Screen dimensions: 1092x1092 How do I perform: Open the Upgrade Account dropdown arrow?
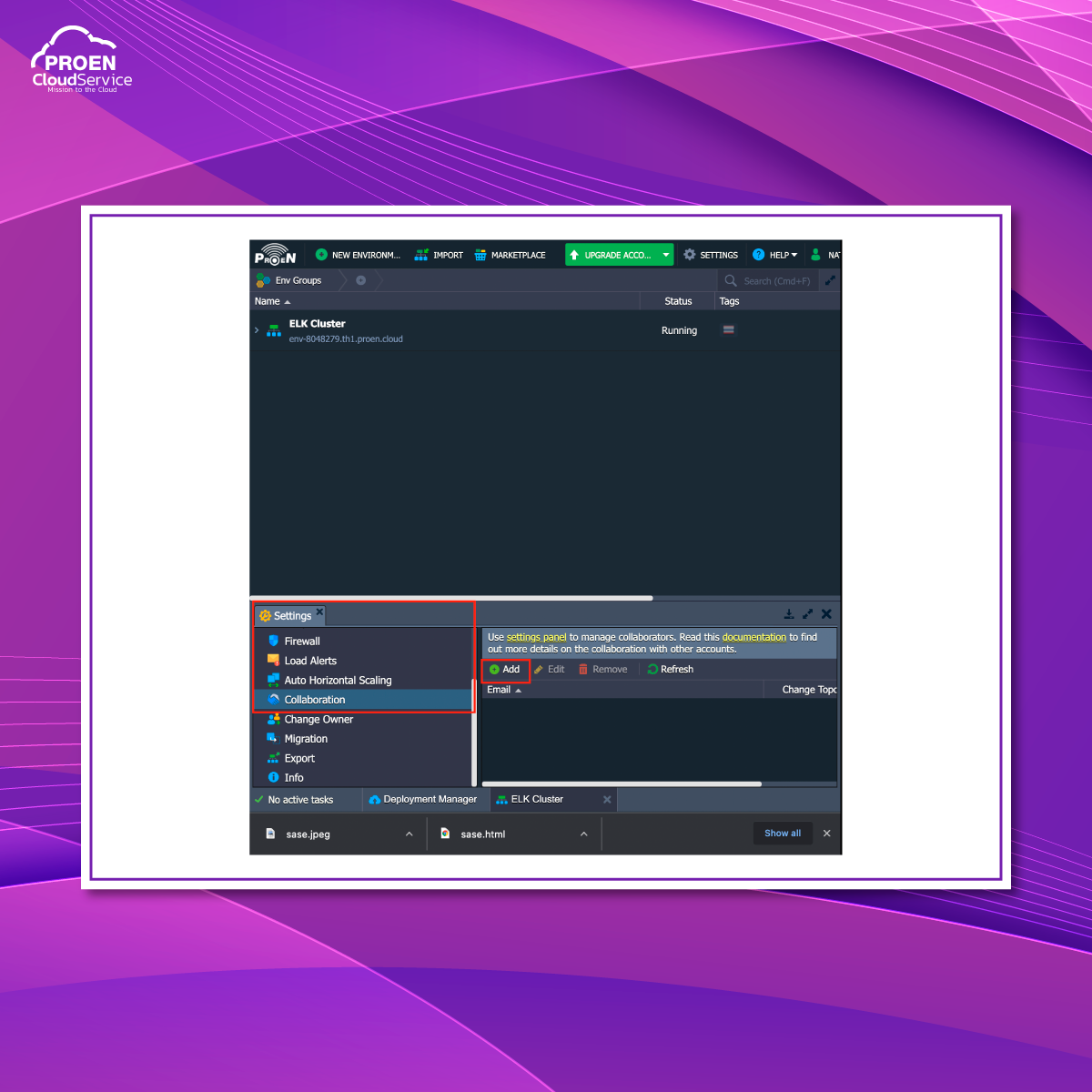665,255
